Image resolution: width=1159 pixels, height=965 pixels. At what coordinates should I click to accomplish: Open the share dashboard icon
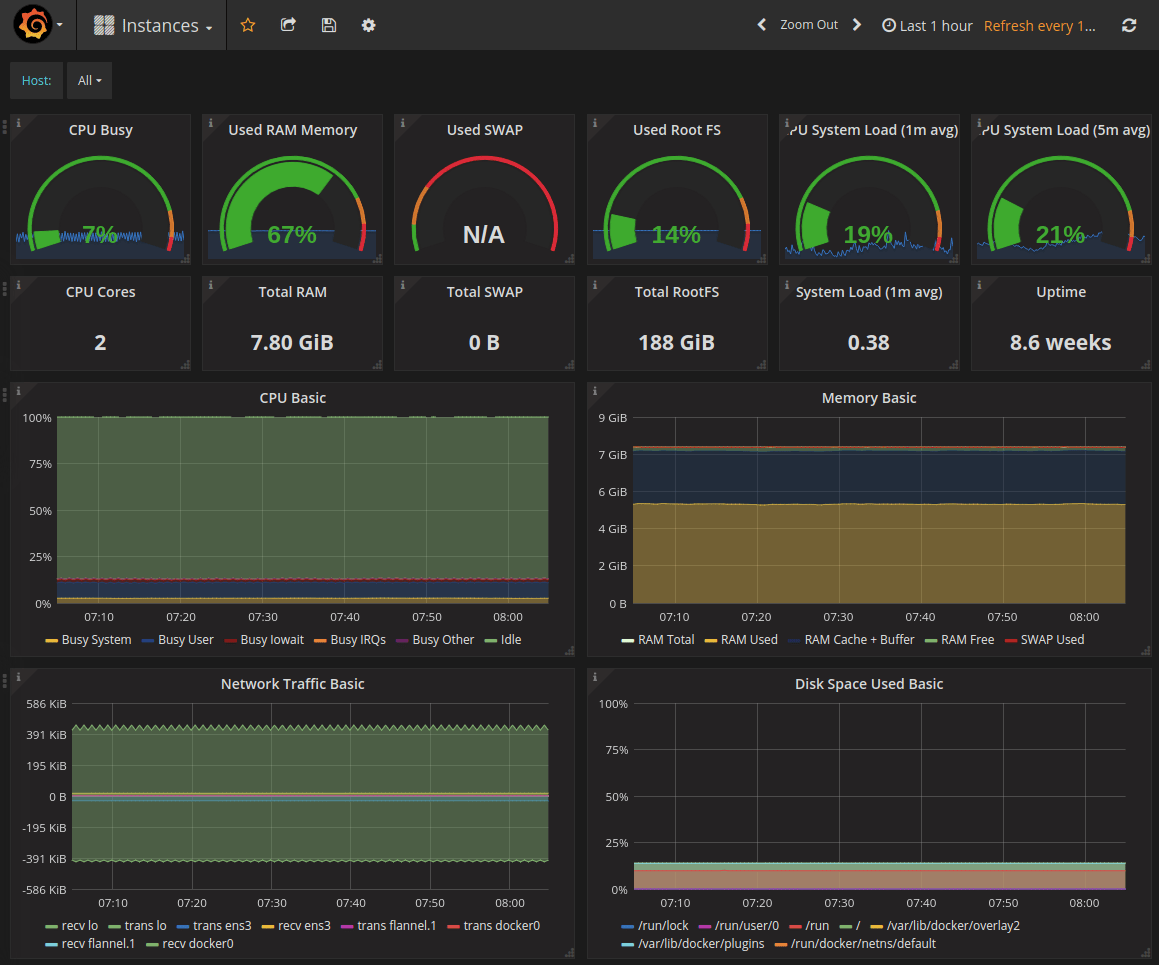pyautogui.click(x=288, y=25)
